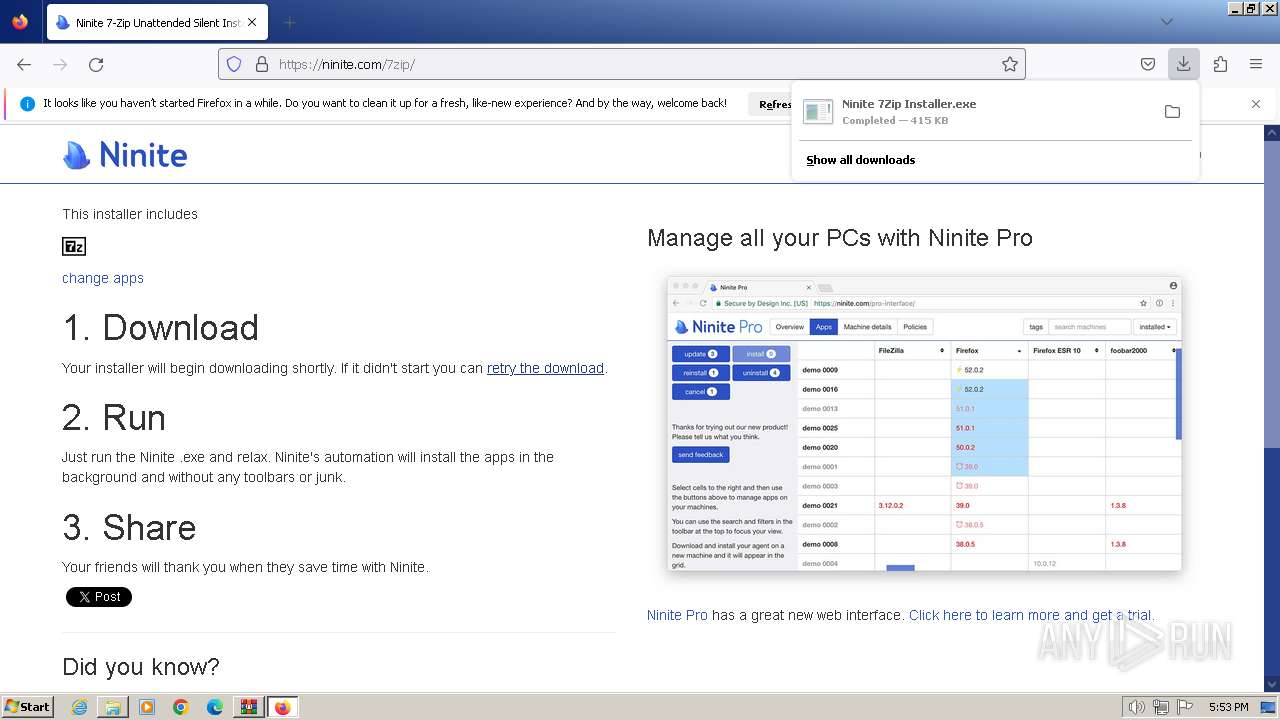The image size is (1280, 720).
Task: Expand the list all tabs arrow
Action: [1166, 22]
